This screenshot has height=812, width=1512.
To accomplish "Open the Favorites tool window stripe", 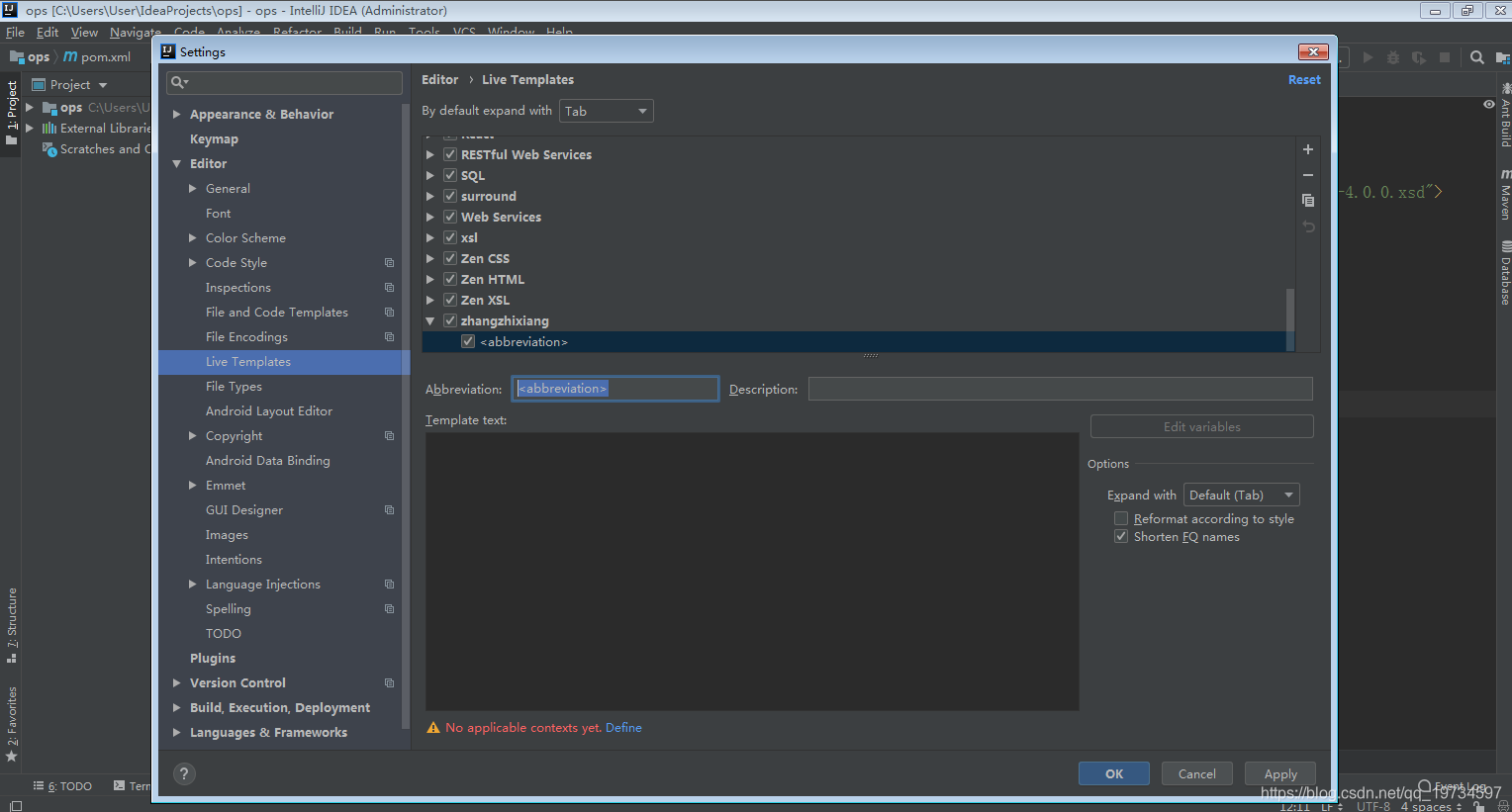I will (x=12, y=724).
